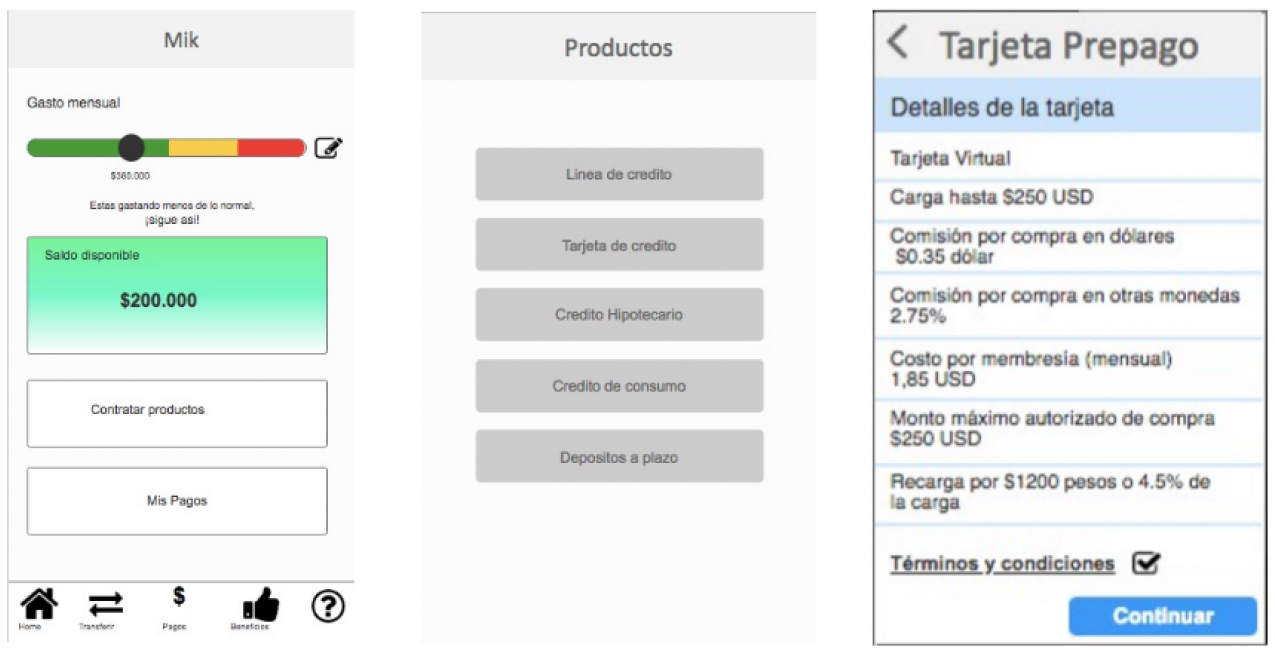This screenshot has height=654, width=1275.
Task: Choose Credito de consumo option
Action: [619, 386]
